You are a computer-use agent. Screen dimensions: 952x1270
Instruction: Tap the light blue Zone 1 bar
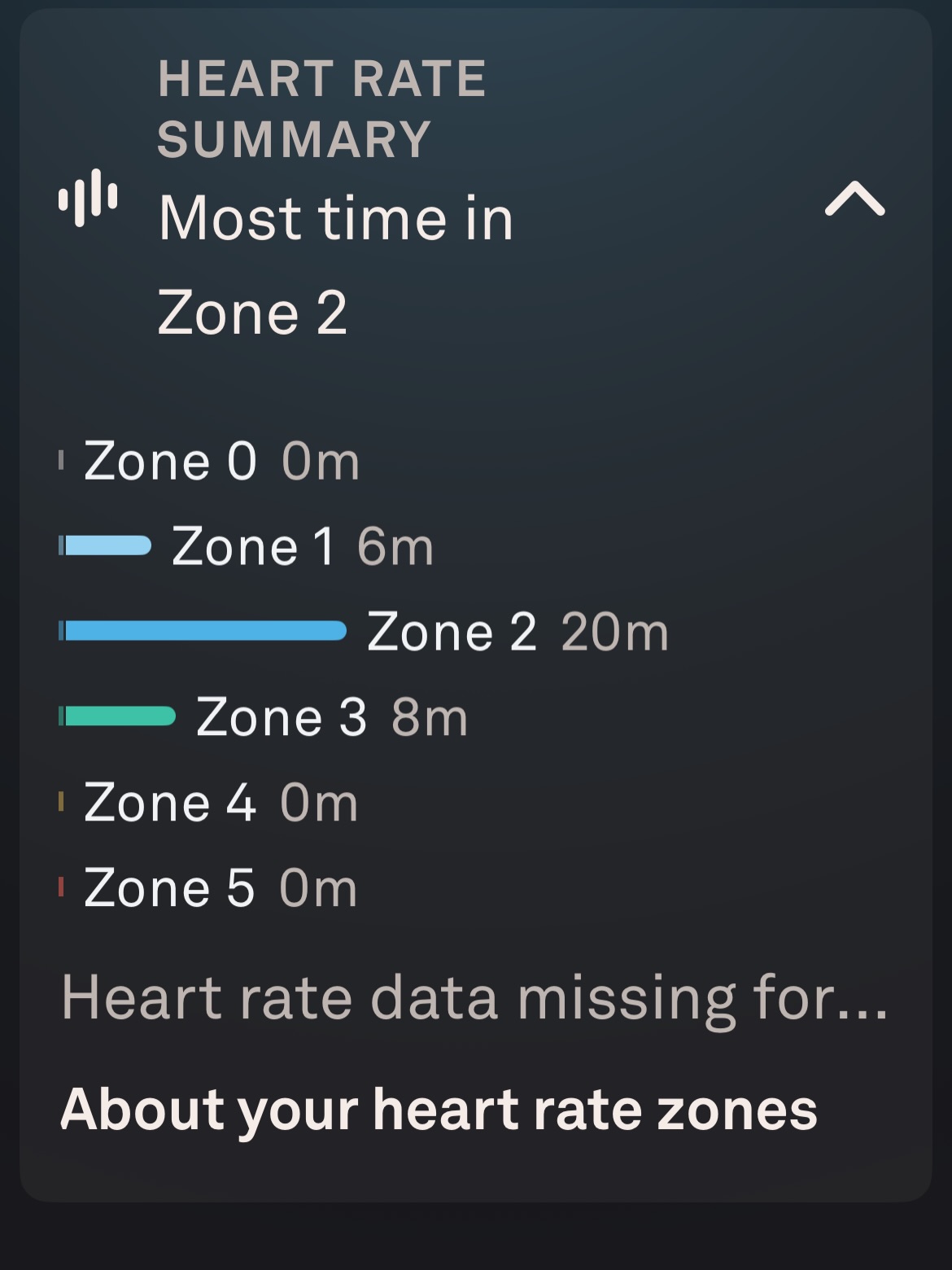(107, 545)
